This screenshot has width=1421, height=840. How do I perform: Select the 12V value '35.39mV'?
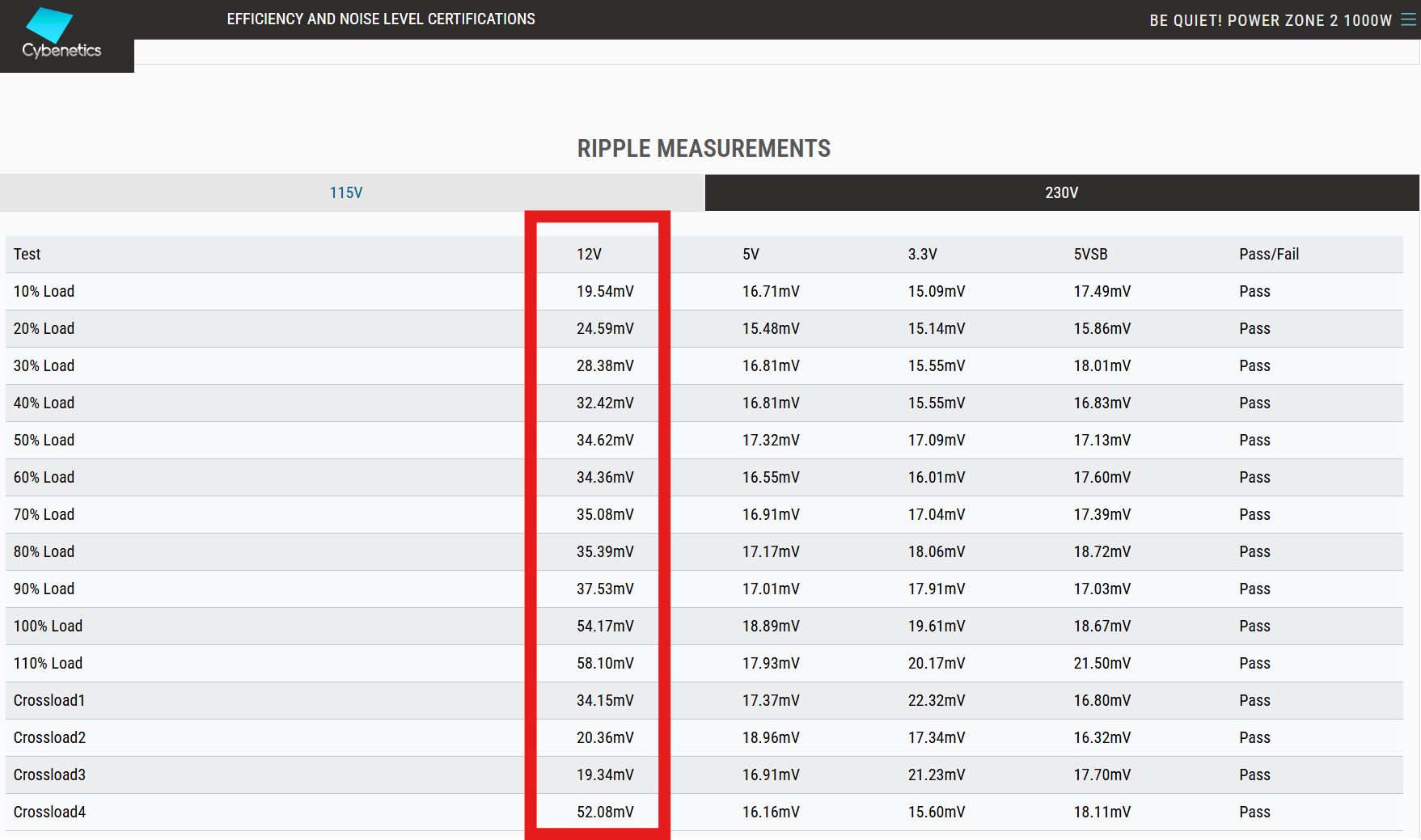605,551
